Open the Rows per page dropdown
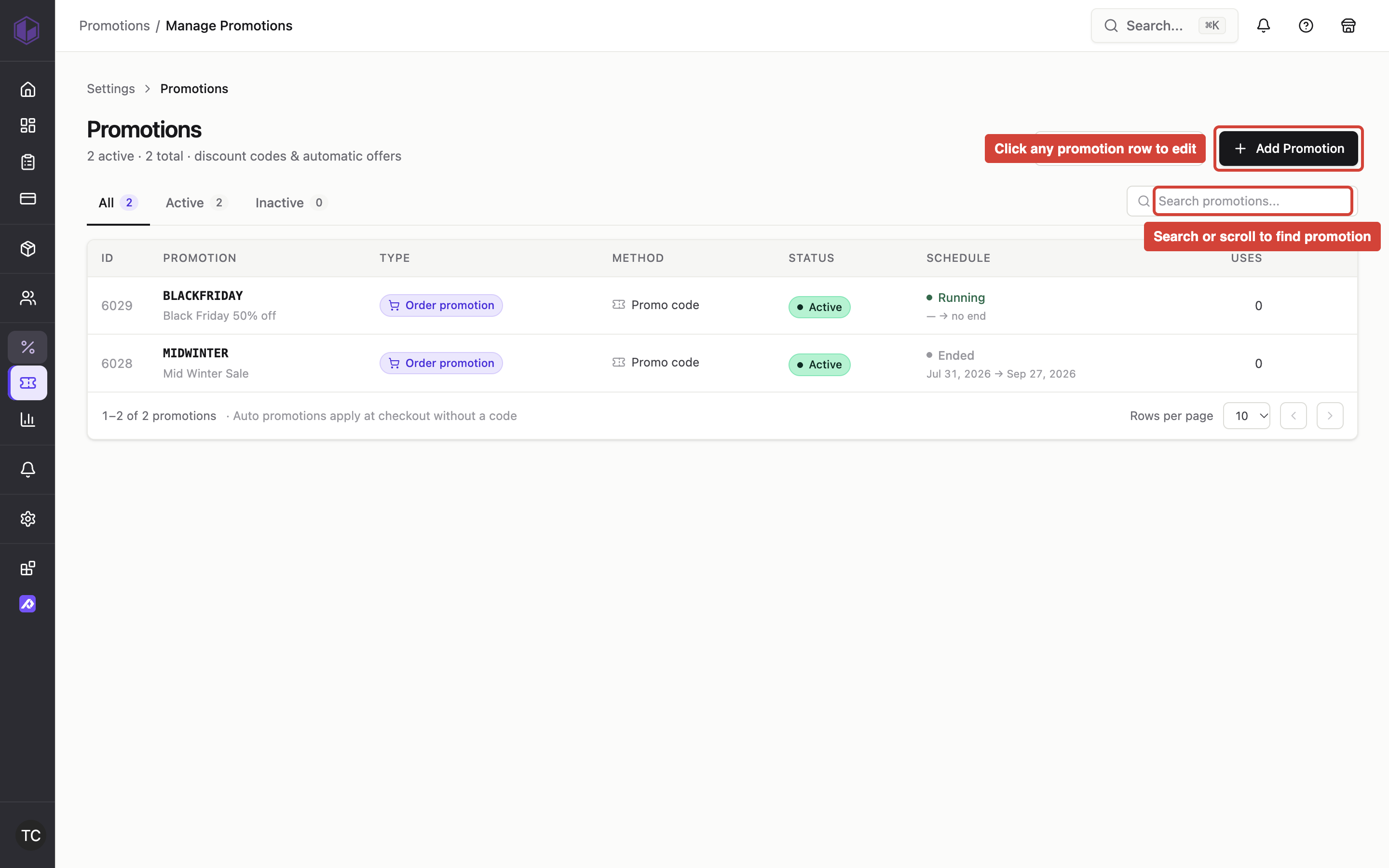The image size is (1389, 868). 1247,416
